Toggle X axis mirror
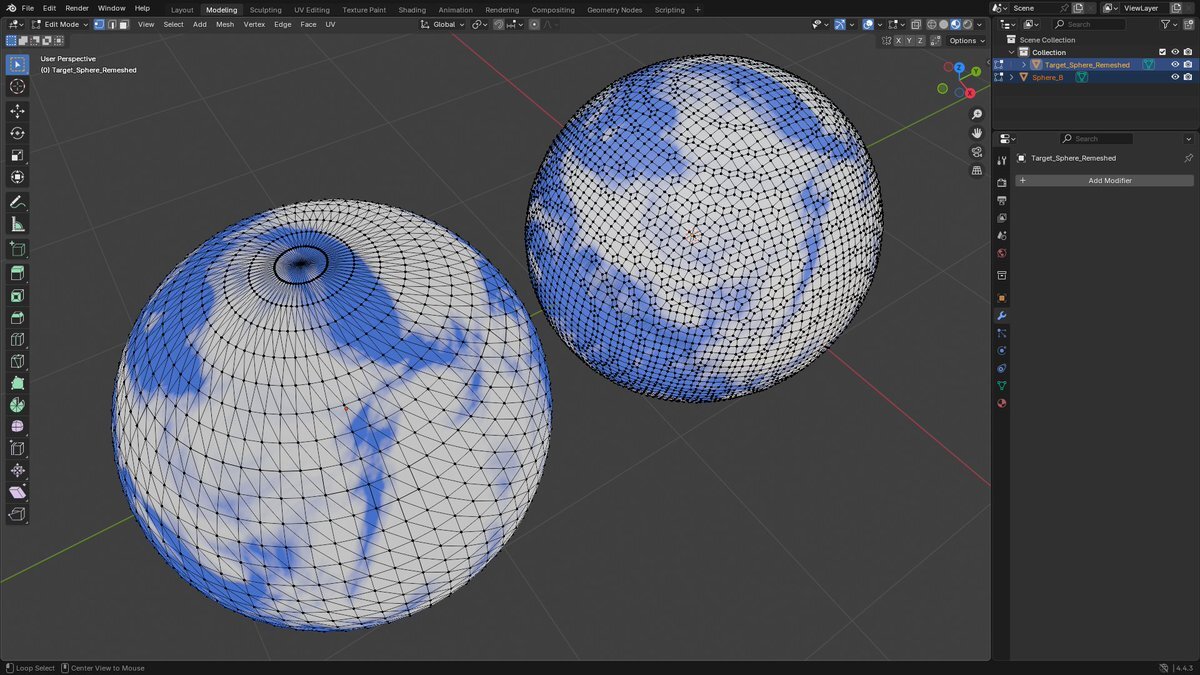The image size is (1200, 675). (898, 41)
